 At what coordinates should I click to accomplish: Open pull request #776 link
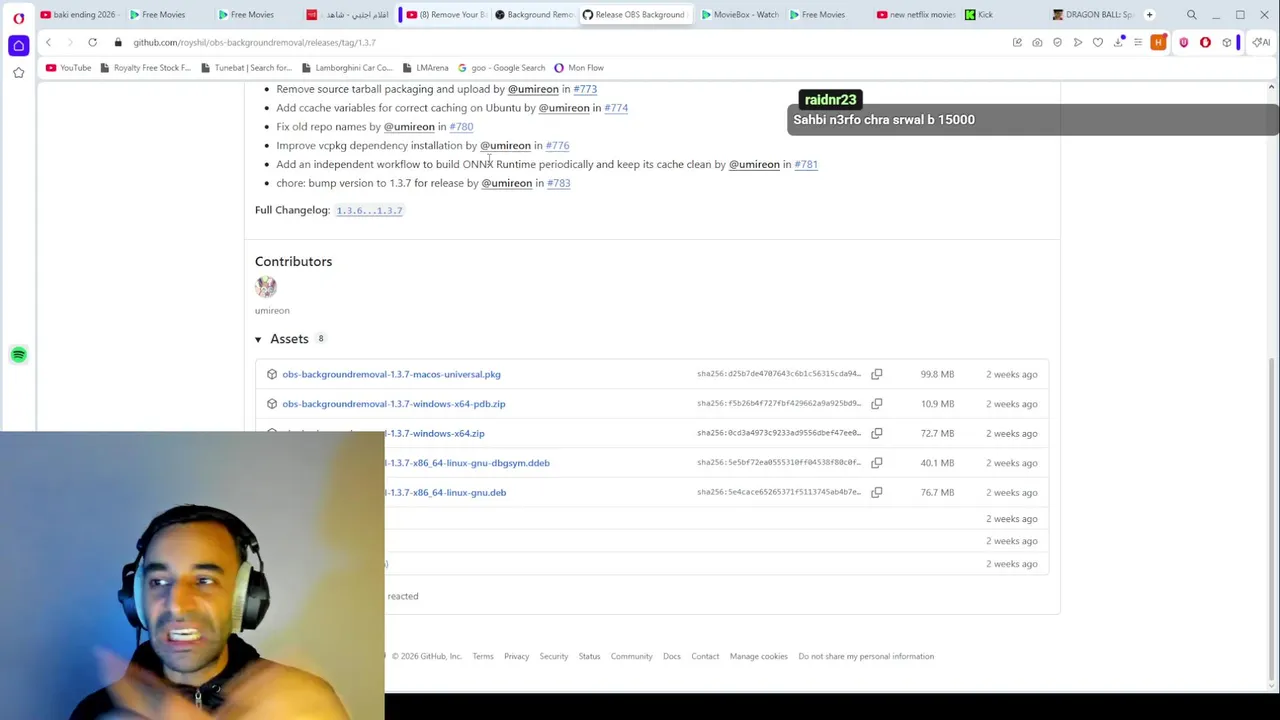coord(557,146)
